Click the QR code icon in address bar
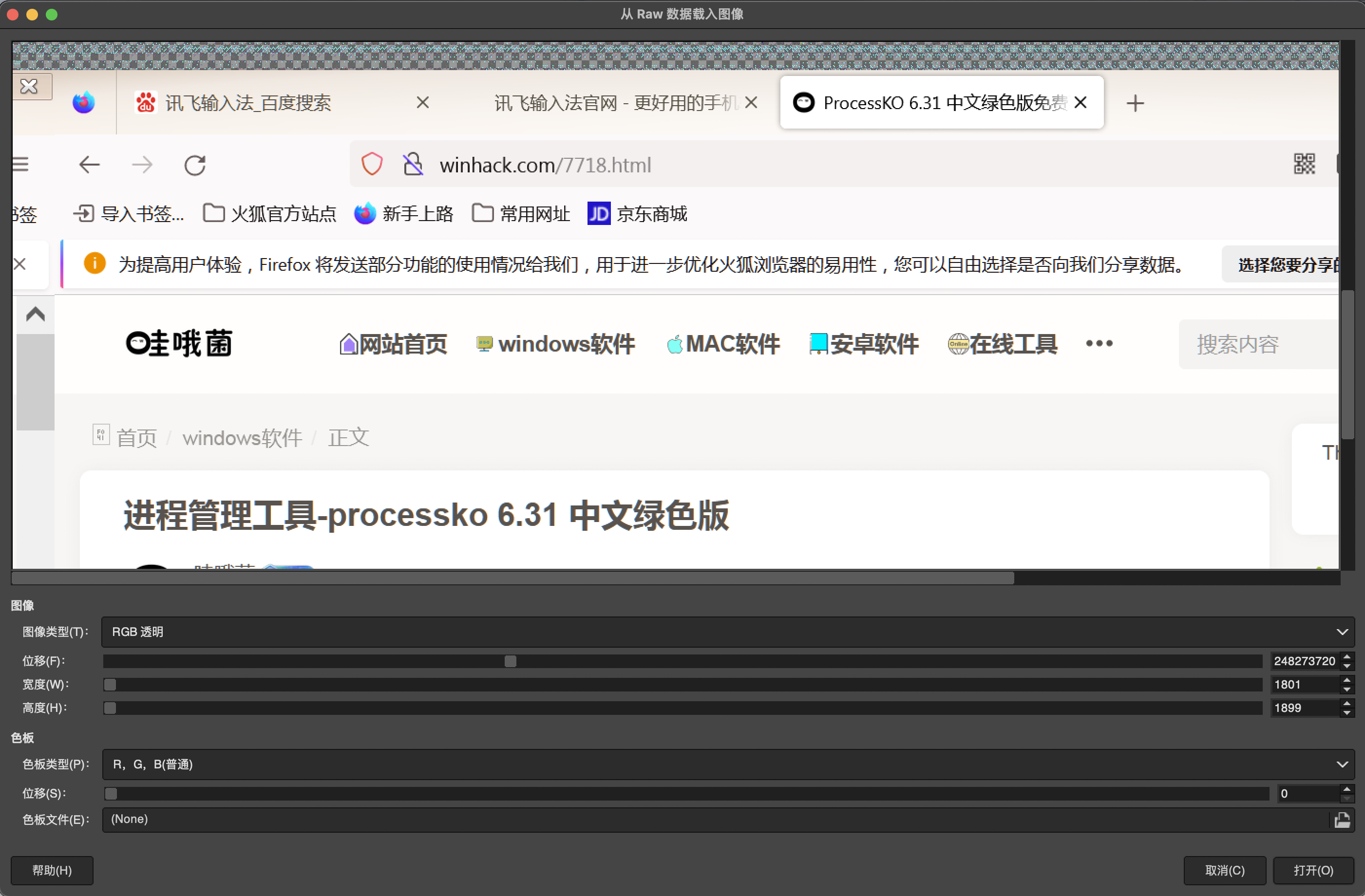The height and width of the screenshot is (896, 1365). (x=1305, y=164)
